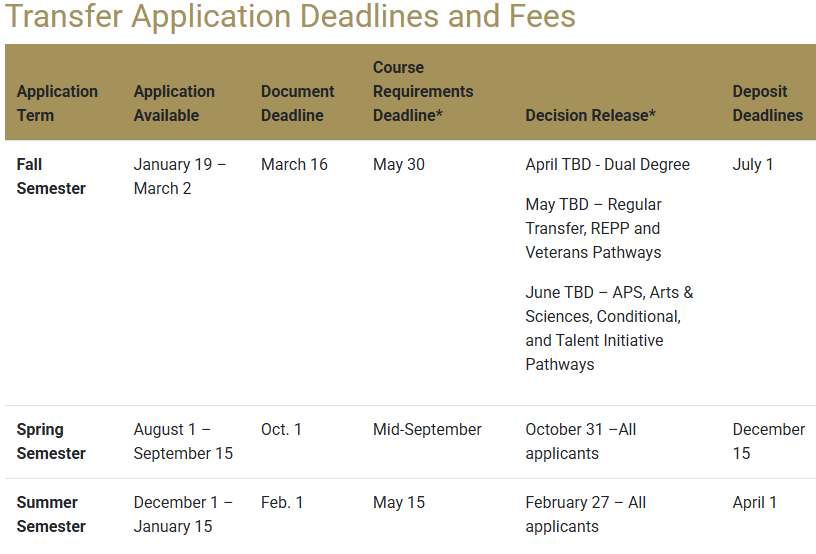Click the 'Application Available' column header

174,103
